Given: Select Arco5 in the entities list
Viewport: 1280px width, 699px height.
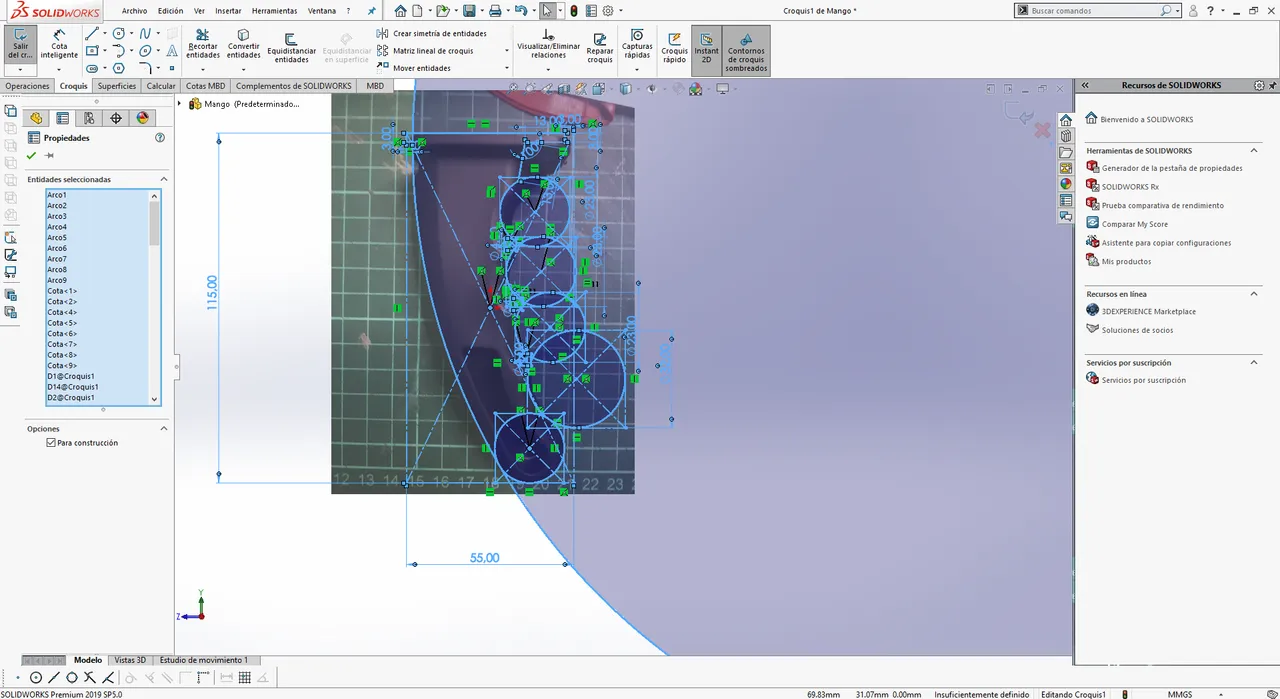Looking at the screenshot, I should point(57,238).
